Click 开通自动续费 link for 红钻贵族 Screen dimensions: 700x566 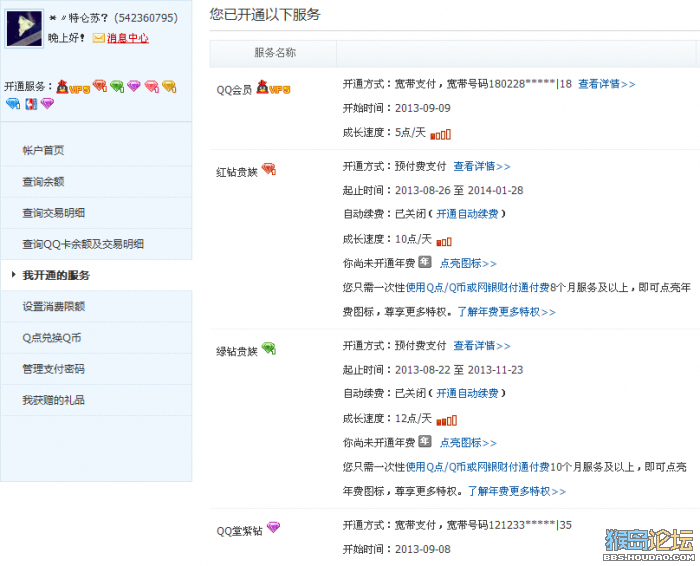tap(467, 214)
